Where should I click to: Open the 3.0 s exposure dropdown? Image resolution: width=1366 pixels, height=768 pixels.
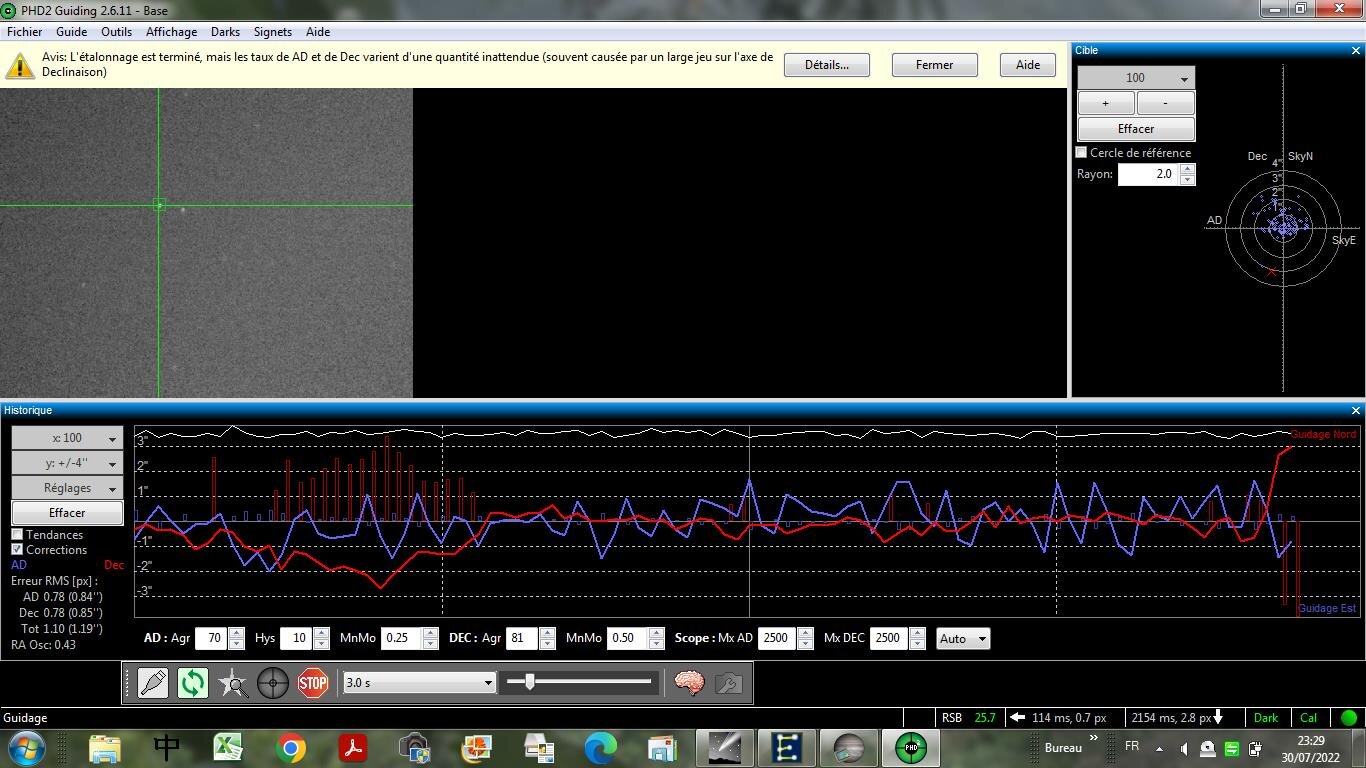point(419,683)
